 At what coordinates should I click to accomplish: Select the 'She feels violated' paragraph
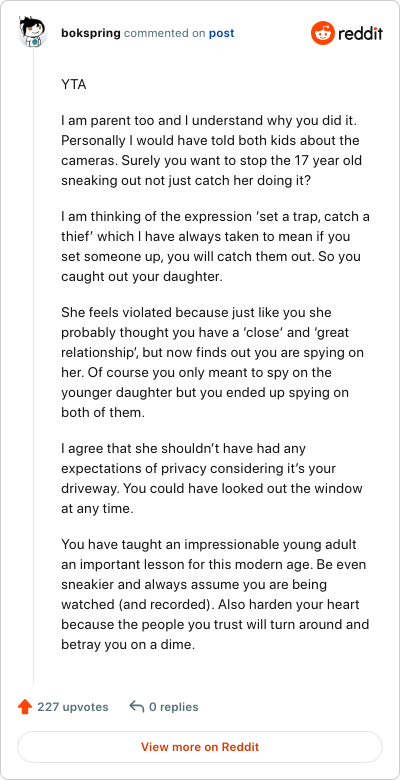tap(212, 362)
